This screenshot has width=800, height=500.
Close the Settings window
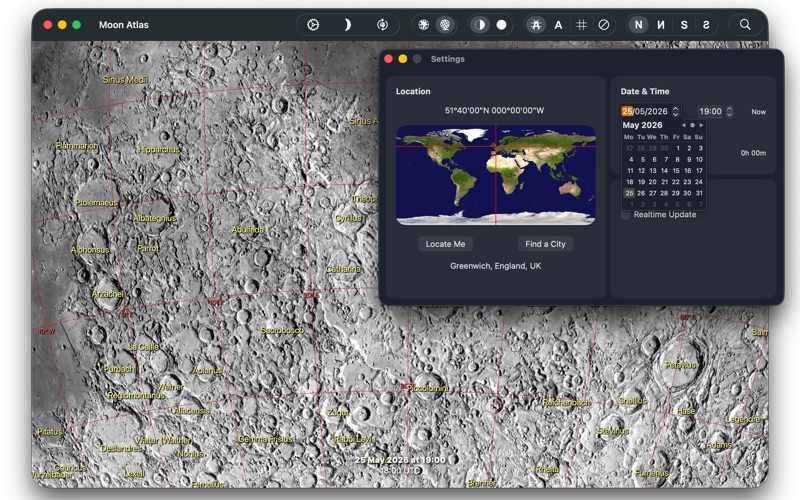388,59
